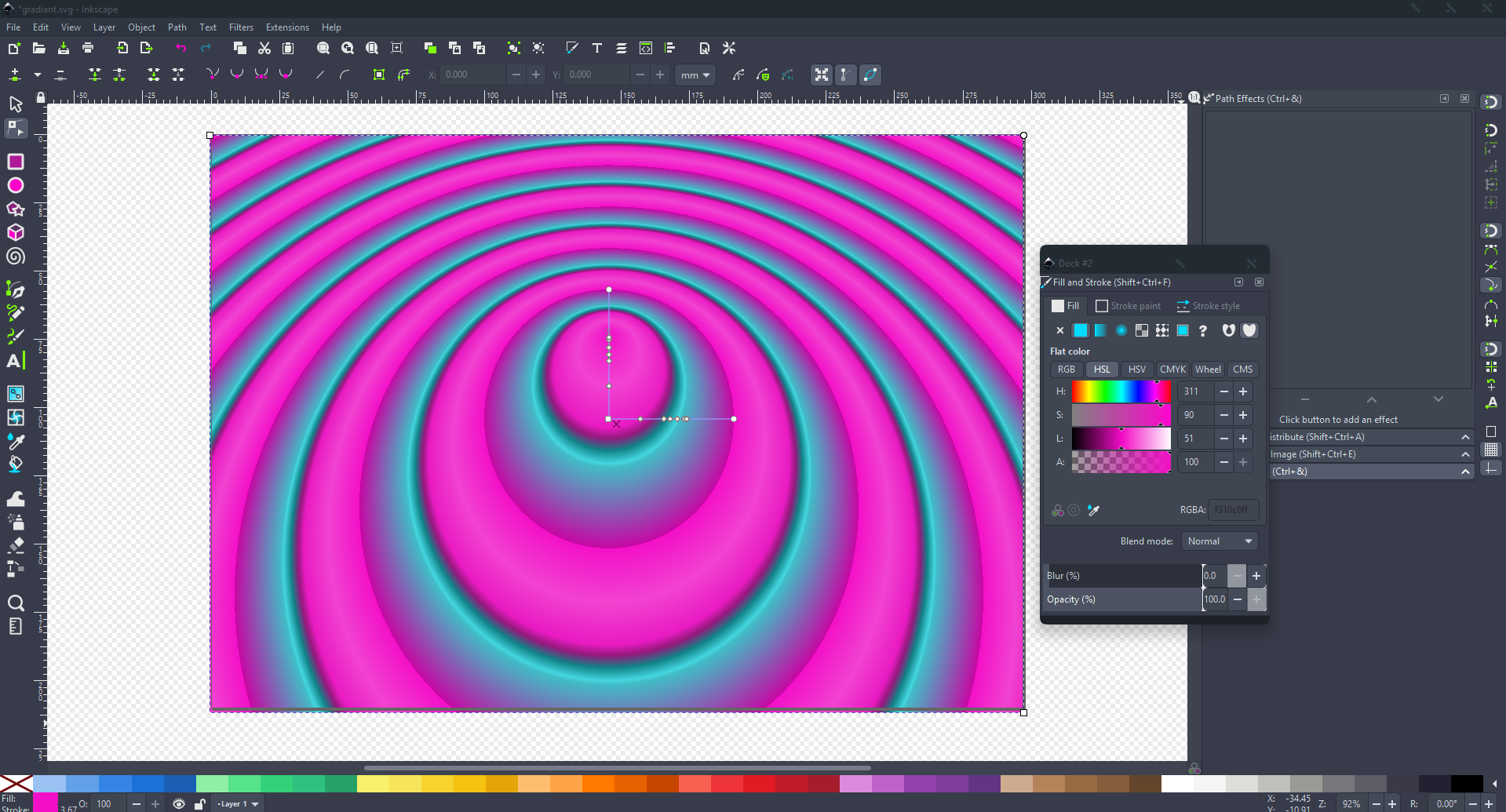
Task: Click the Paste clipboard icon
Action: (x=288, y=49)
